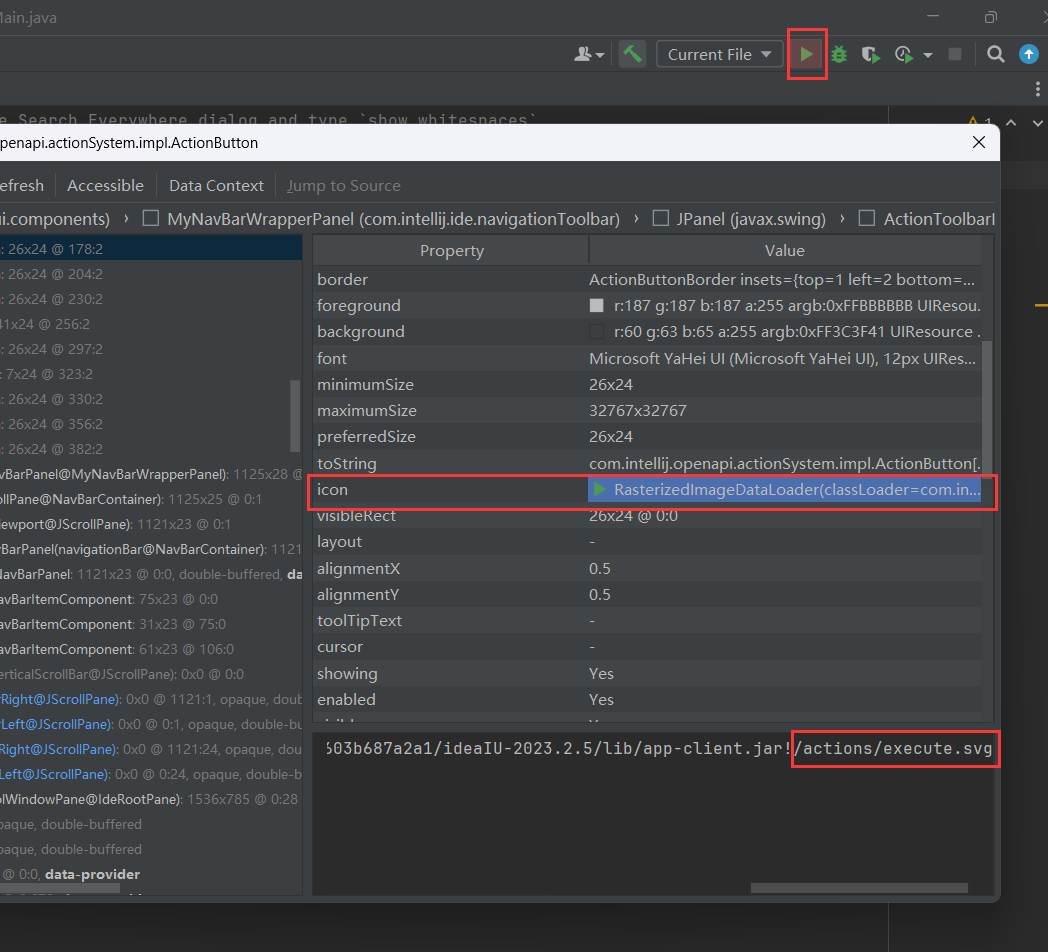Viewport: 1048px width, 952px height.
Task: Select the minimumSize property row
Action: click(x=647, y=384)
